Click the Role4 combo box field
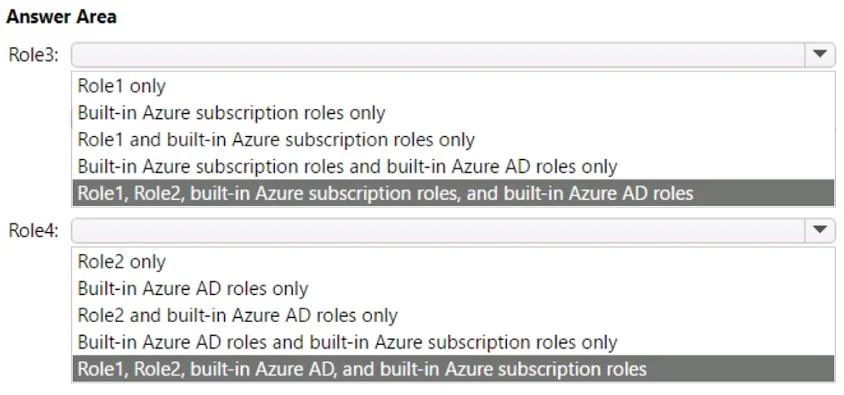 [453, 230]
